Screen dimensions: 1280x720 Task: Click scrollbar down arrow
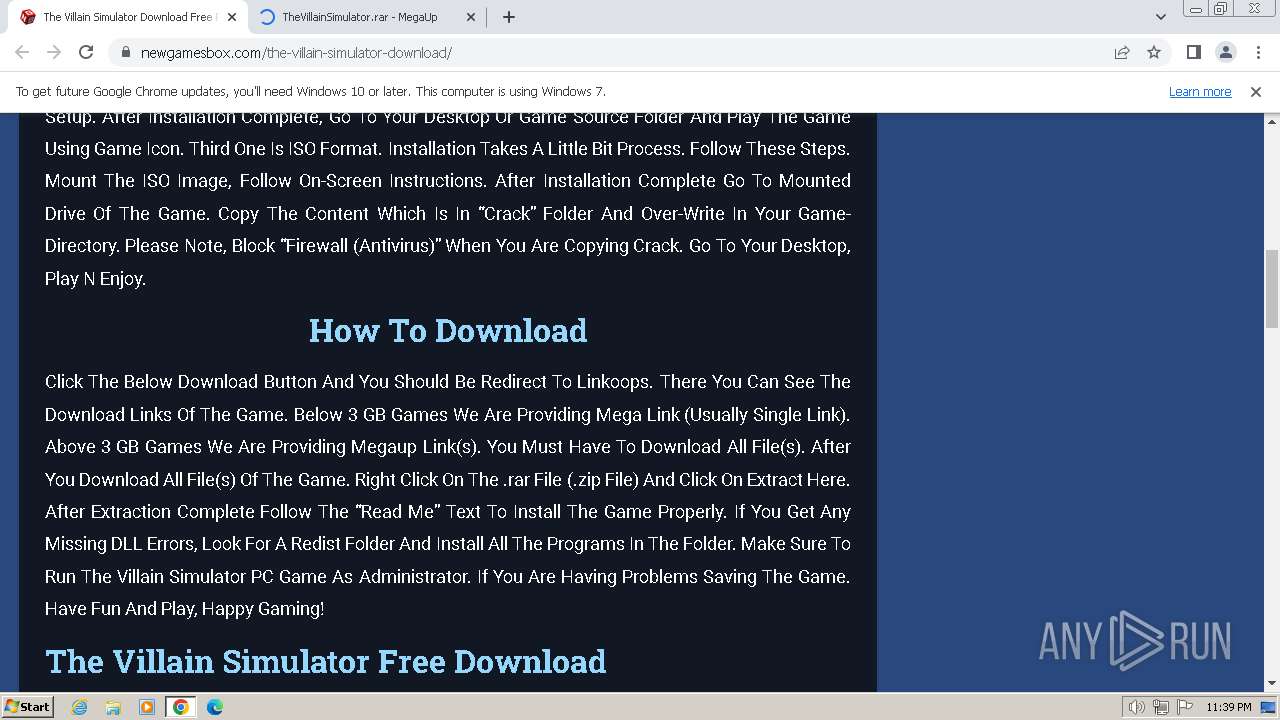[1272, 684]
